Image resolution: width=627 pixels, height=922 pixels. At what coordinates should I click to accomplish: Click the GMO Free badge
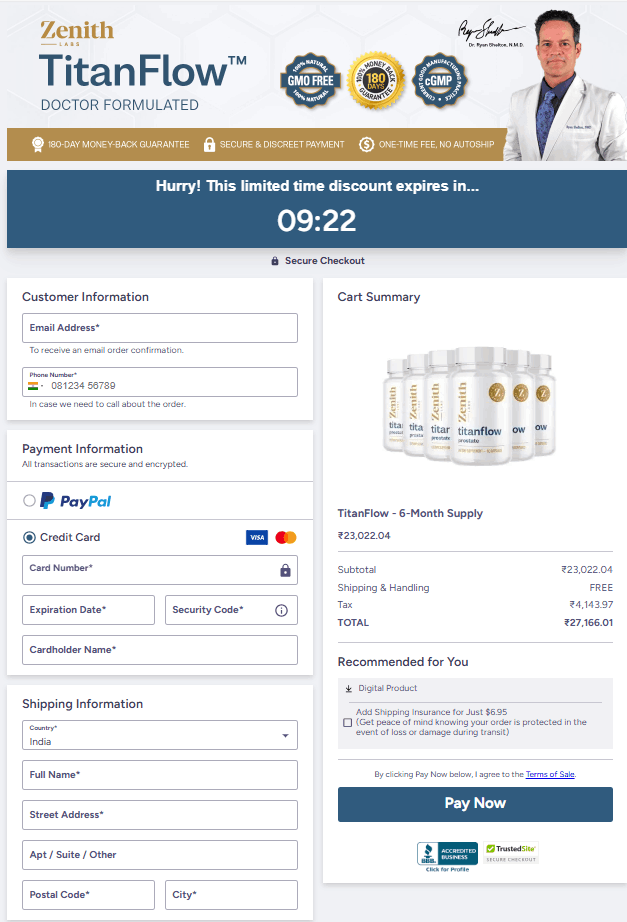(x=311, y=81)
